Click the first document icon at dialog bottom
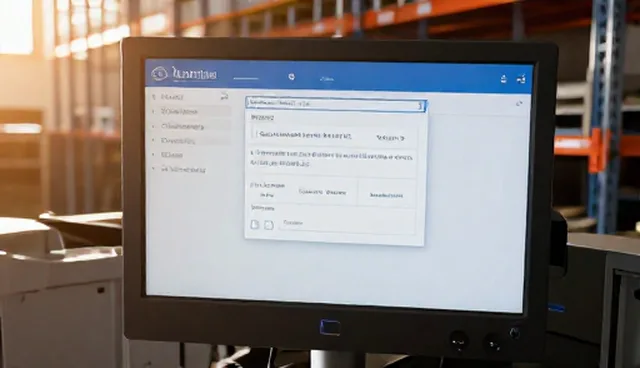 click(255, 224)
